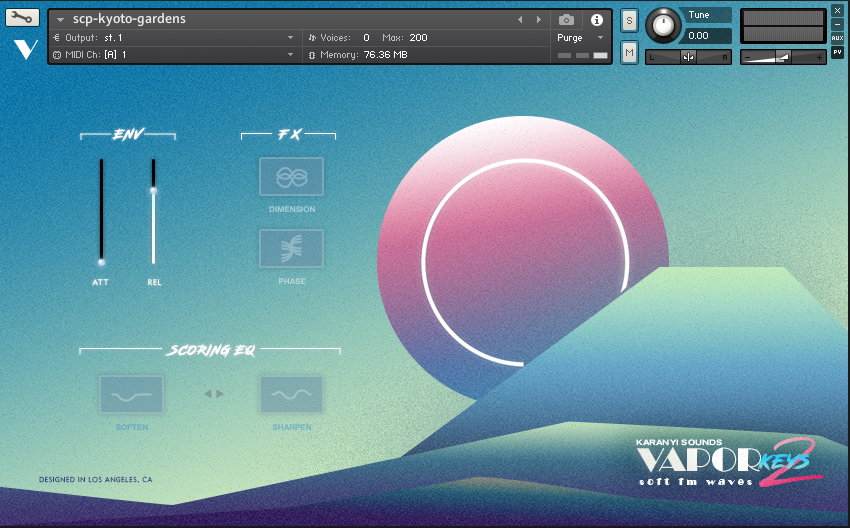The height and width of the screenshot is (528, 850).
Task: Click the right EQ arrow between Soften and Sharpen
Action: 220,394
